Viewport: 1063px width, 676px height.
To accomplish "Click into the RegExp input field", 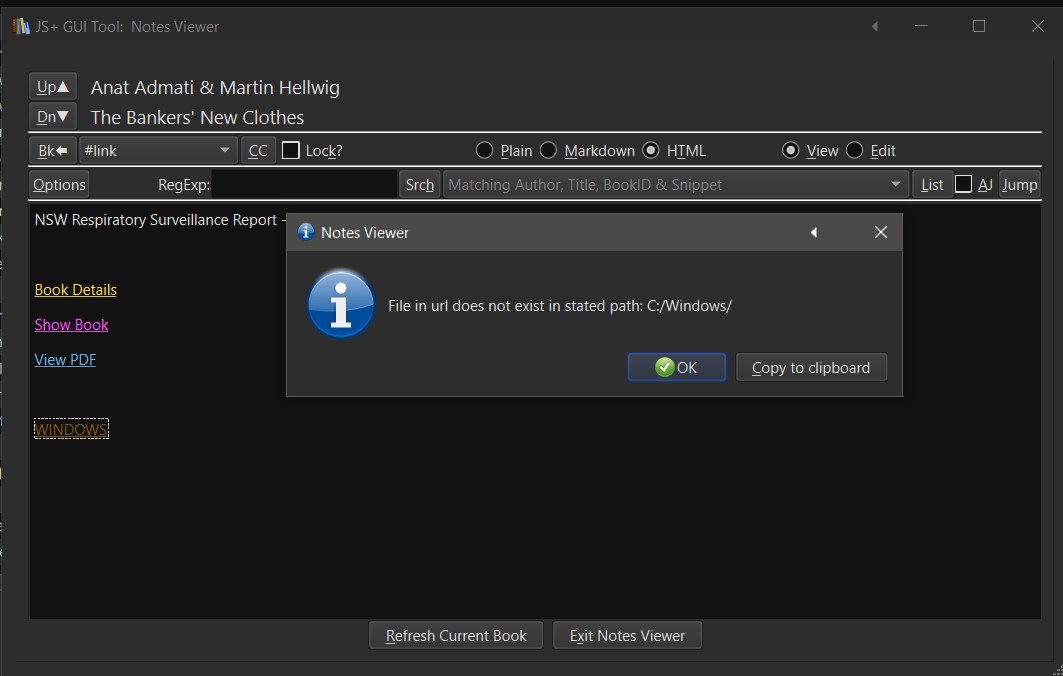I will click(304, 184).
